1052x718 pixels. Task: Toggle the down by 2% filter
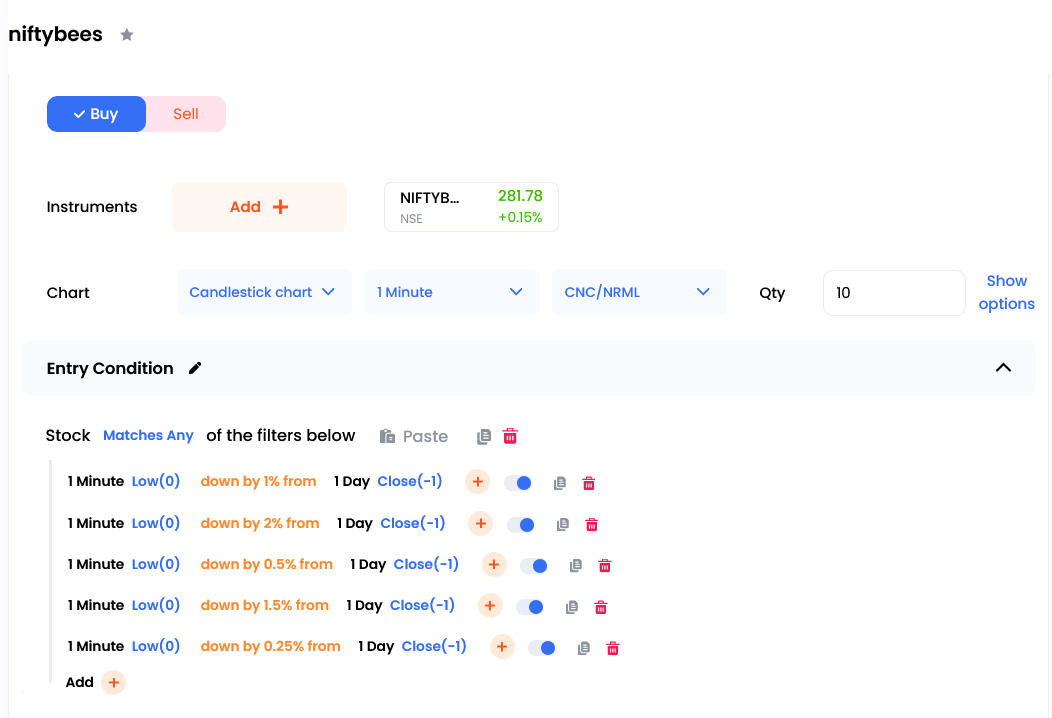(521, 525)
